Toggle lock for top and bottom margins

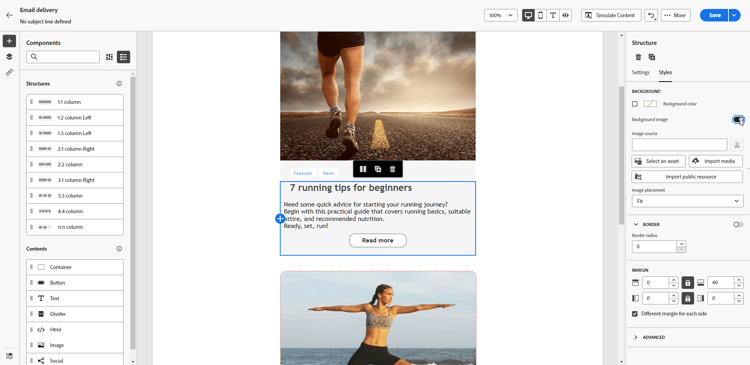[x=688, y=283]
